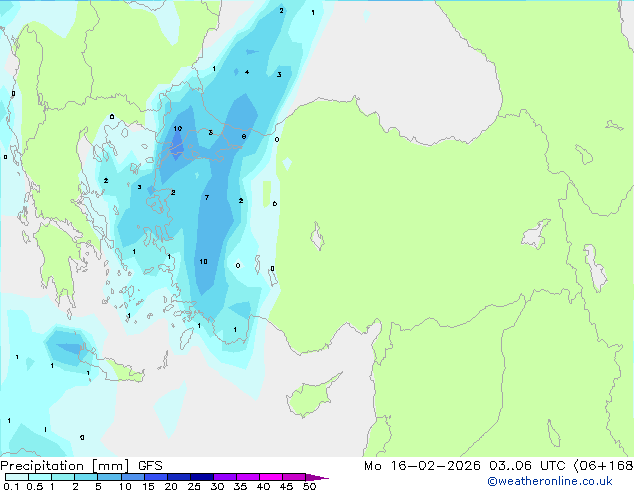Click the 7 precipitation value on map
The image size is (634, 490).
(x=207, y=198)
